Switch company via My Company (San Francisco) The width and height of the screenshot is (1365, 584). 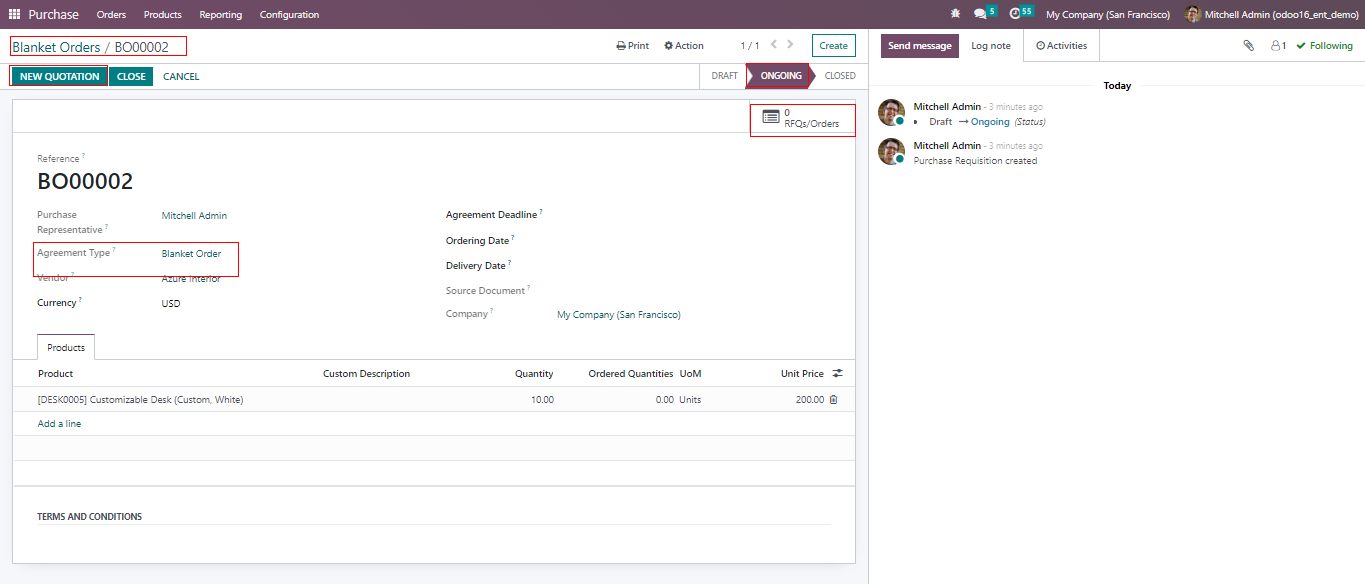pyautogui.click(x=1107, y=15)
